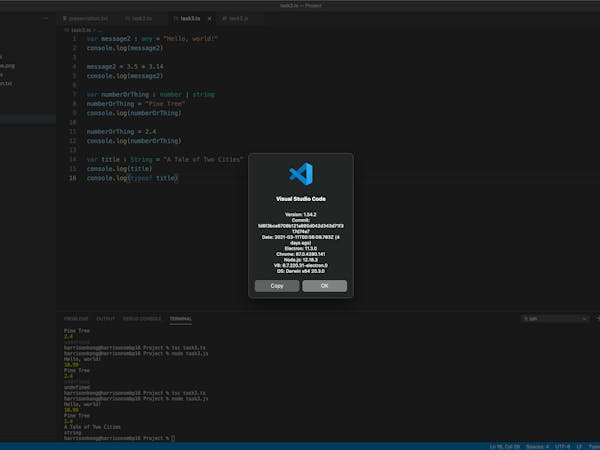Click 'Electron: 11.3.0' text in dialog
Image resolution: width=600 pixels, height=450 pixels.
click(x=301, y=248)
